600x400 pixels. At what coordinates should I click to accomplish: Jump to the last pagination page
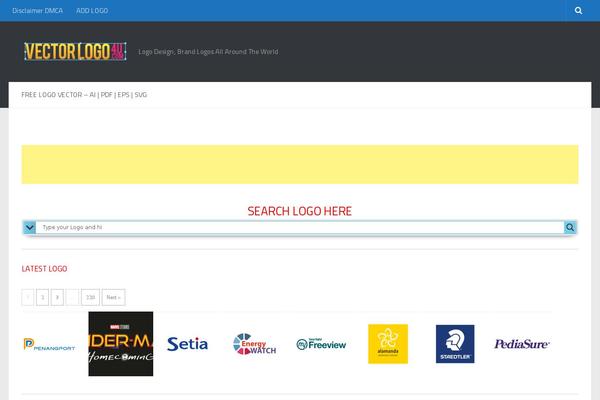pyautogui.click(x=90, y=297)
